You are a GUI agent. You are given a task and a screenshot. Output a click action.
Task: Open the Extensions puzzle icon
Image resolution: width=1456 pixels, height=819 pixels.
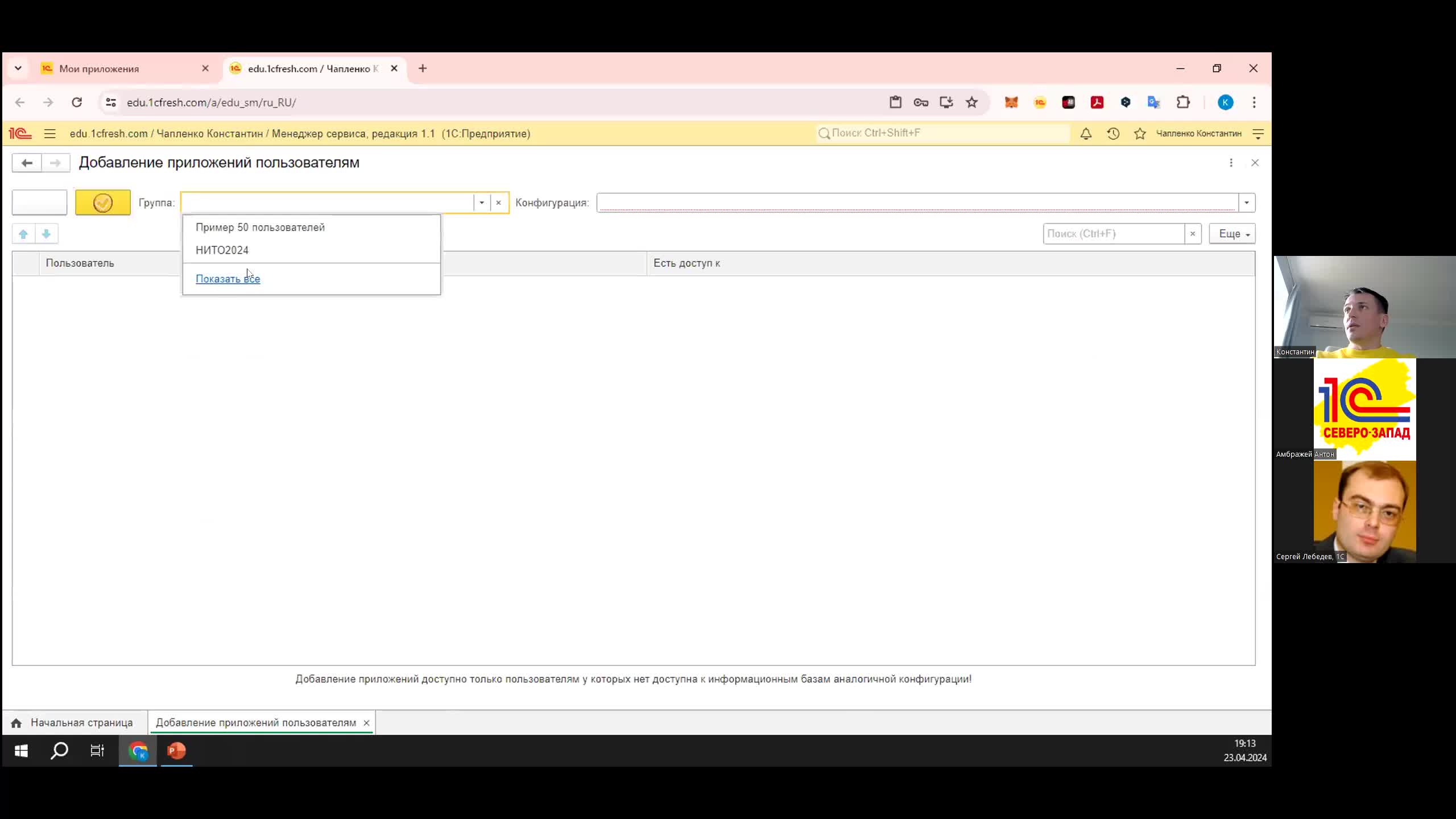click(1183, 102)
